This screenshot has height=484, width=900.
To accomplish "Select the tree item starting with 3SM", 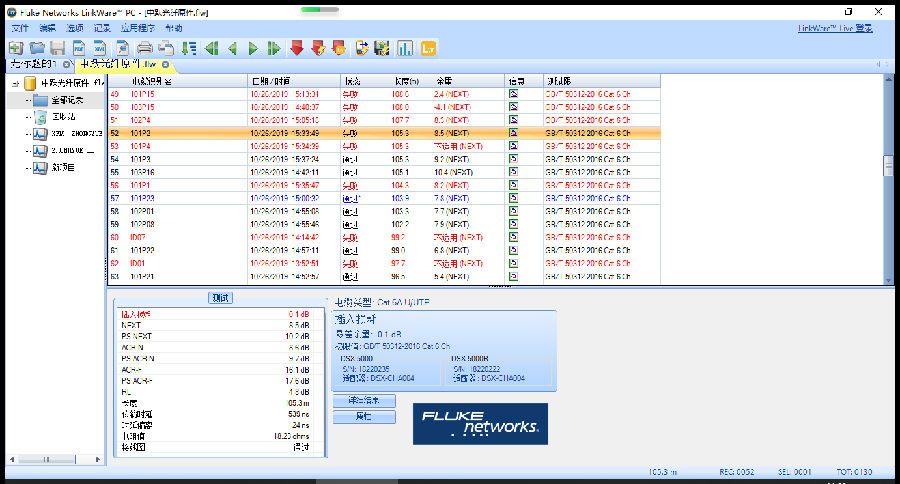I will [76, 134].
